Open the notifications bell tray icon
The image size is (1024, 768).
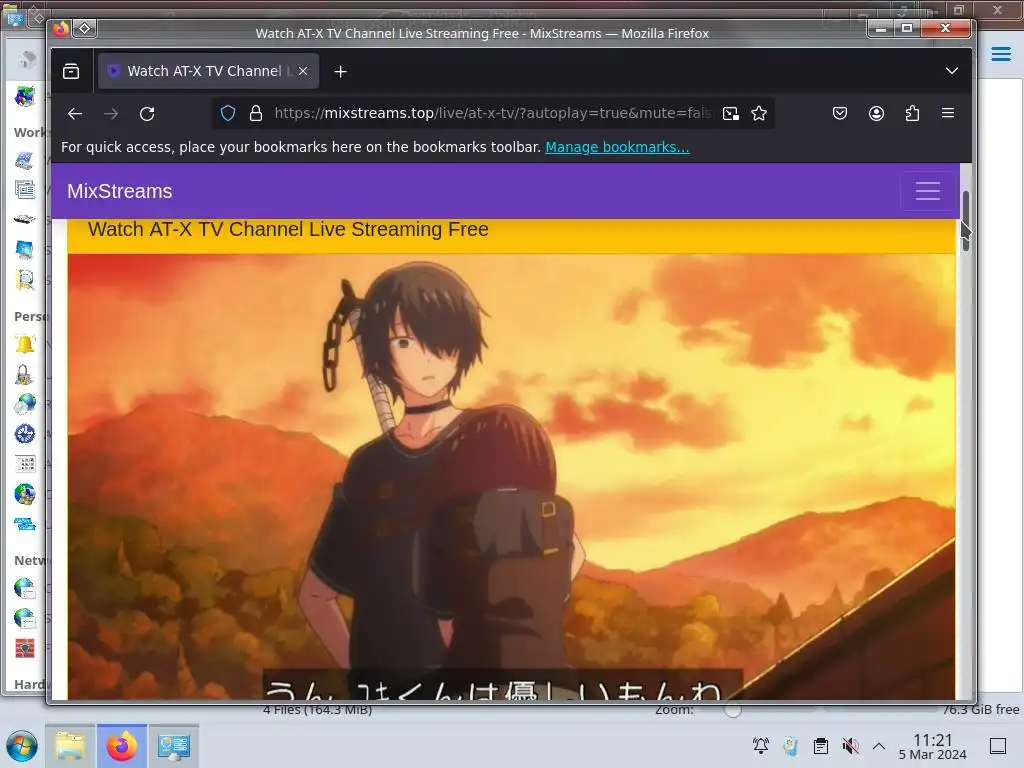761,746
